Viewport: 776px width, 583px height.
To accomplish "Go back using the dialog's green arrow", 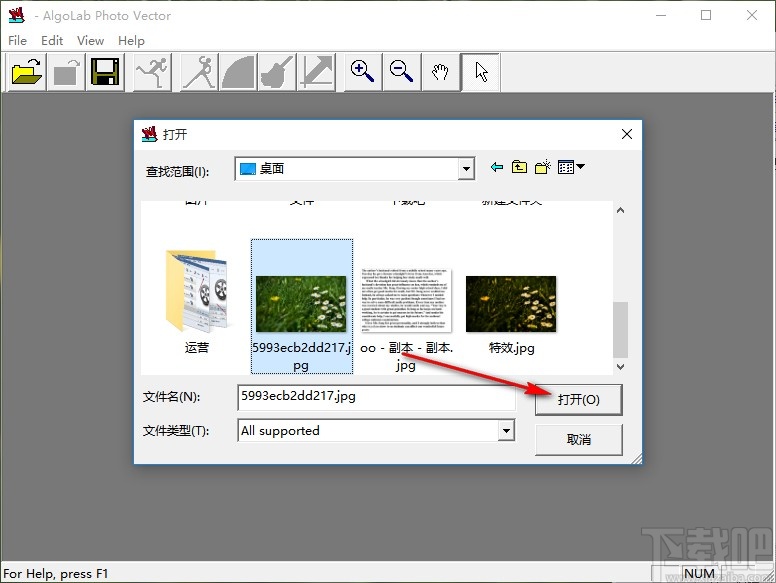I will click(x=496, y=167).
